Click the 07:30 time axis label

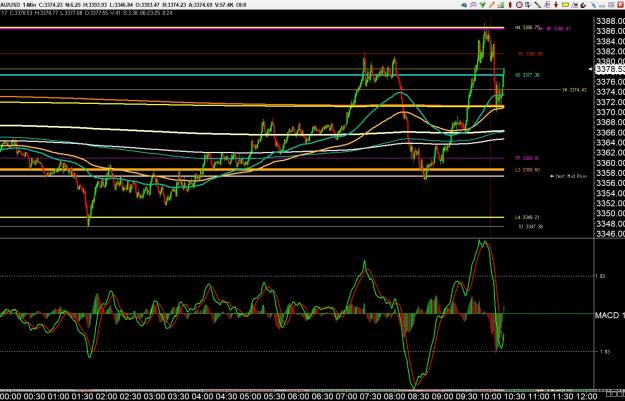pyautogui.click(x=371, y=397)
